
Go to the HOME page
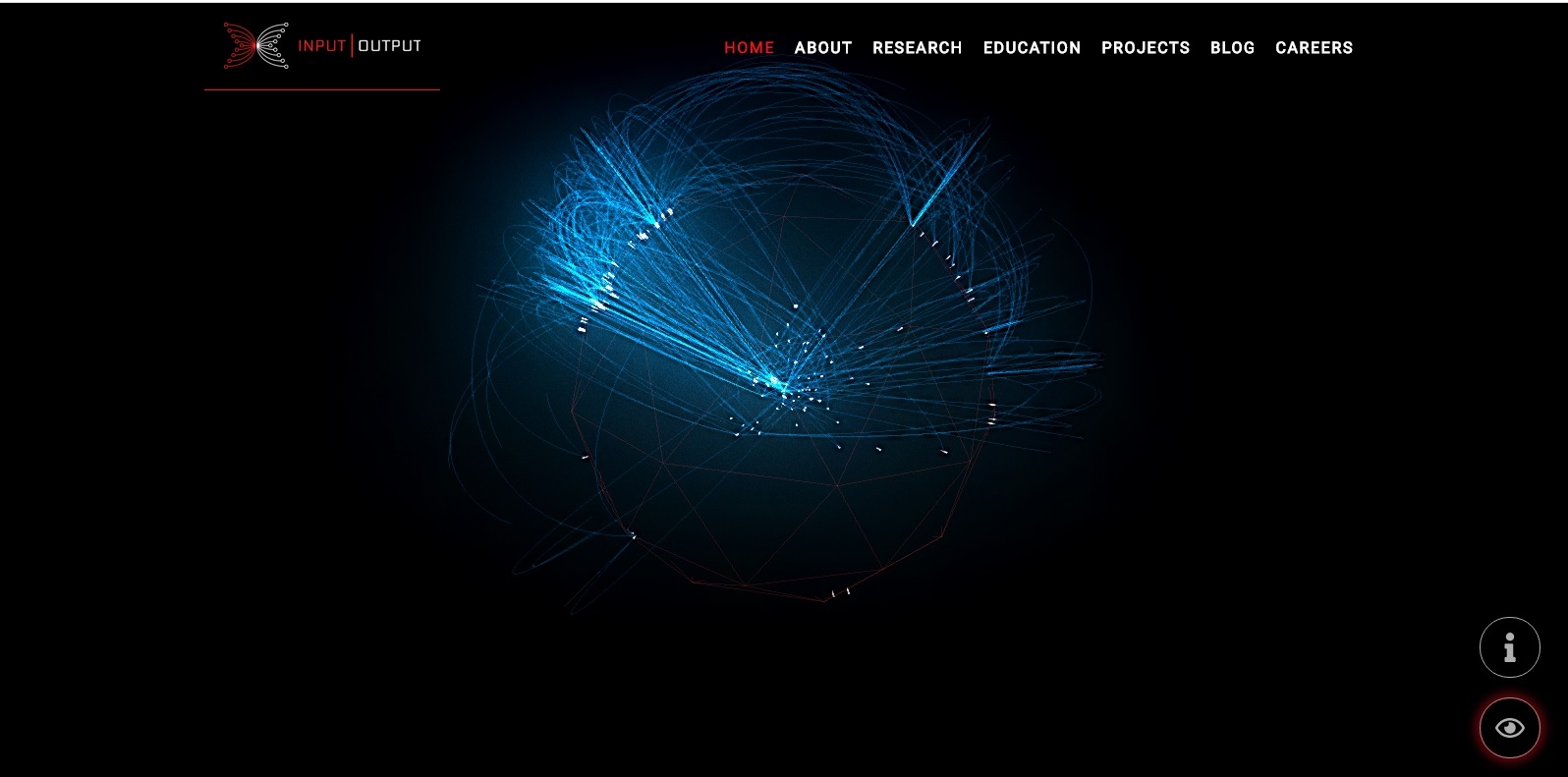click(x=749, y=48)
